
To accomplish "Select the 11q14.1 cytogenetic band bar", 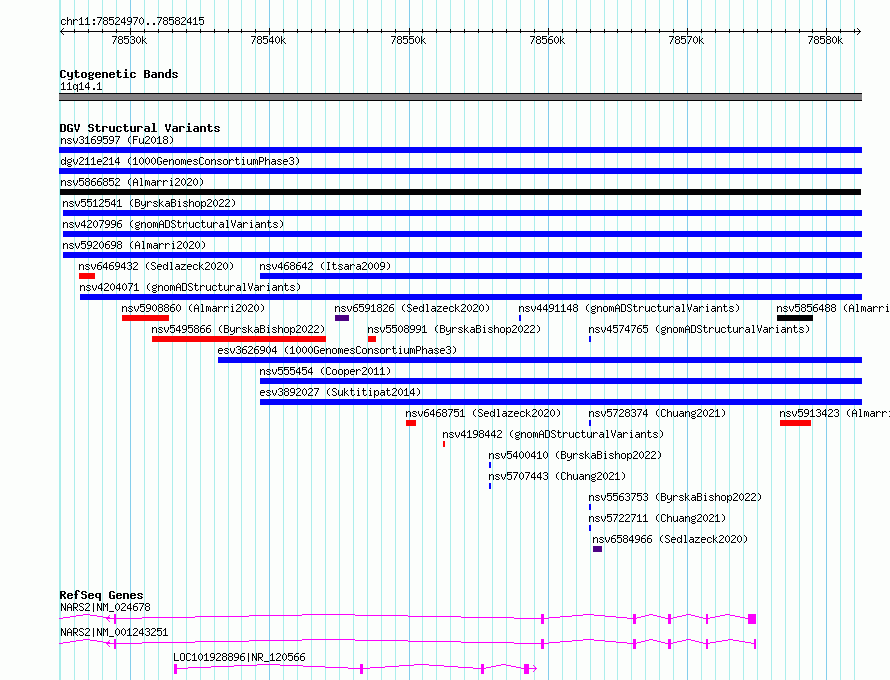I will coord(460,97).
